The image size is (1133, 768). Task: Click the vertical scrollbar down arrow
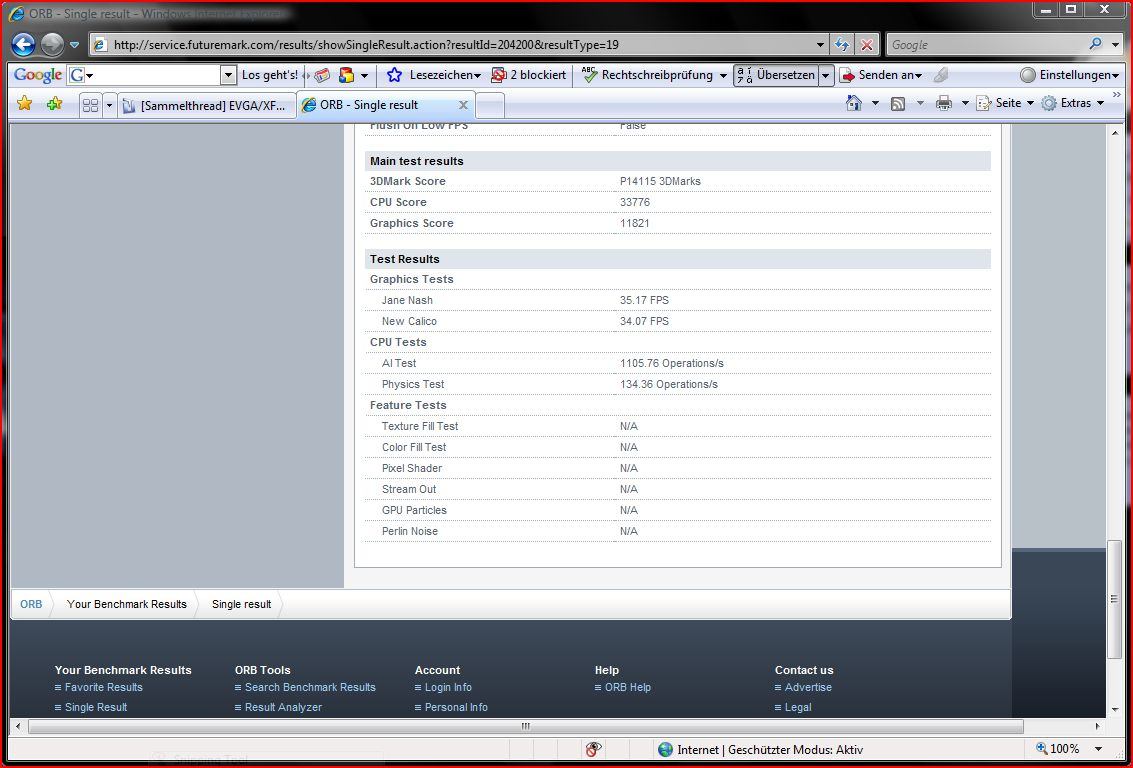coord(1115,709)
